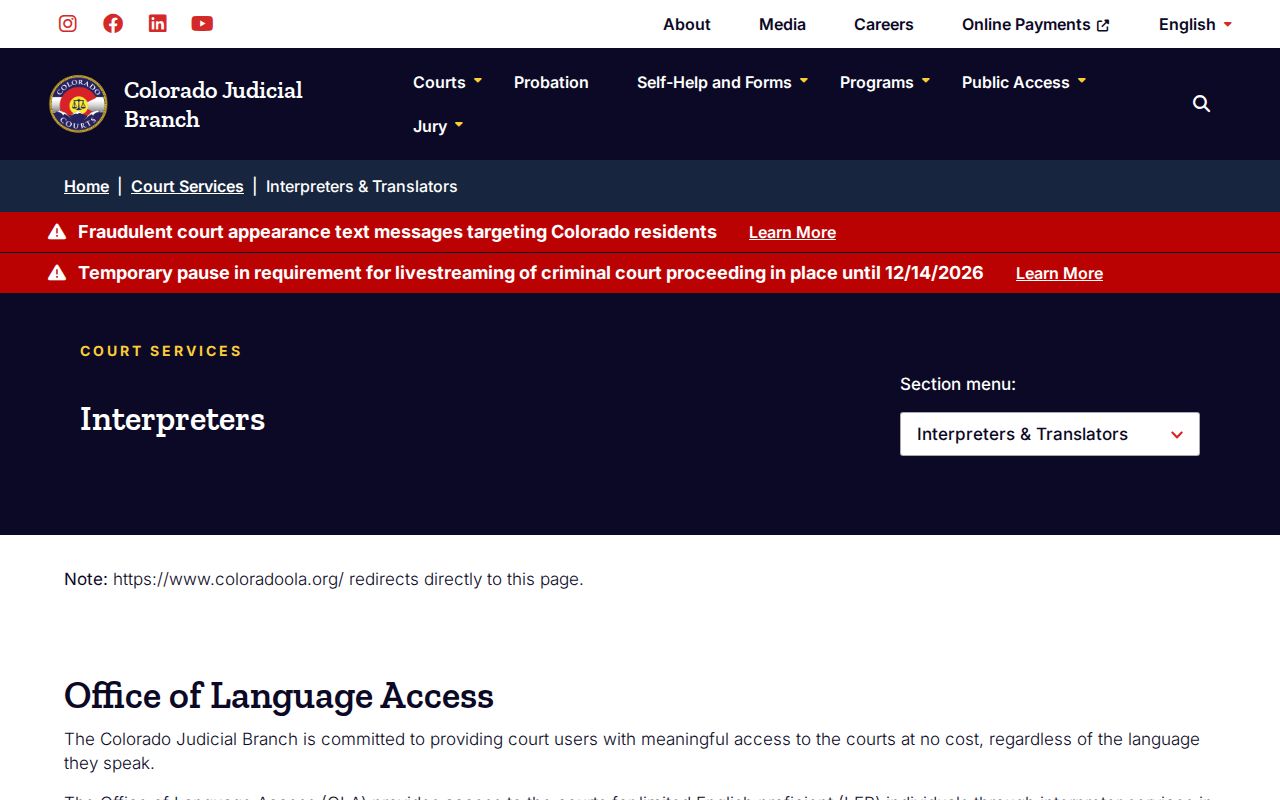The width and height of the screenshot is (1280, 800).
Task: Click the 'Fraudulent court appearance text messages' alert text
Action: [397, 232]
